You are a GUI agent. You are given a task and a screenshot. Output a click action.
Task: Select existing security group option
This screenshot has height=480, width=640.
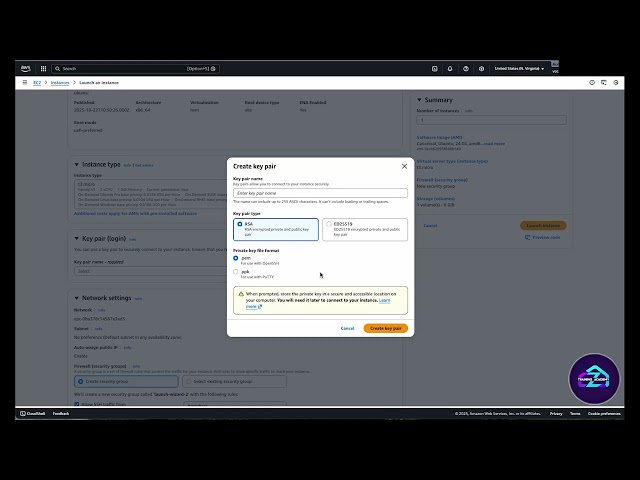[x=234, y=381]
